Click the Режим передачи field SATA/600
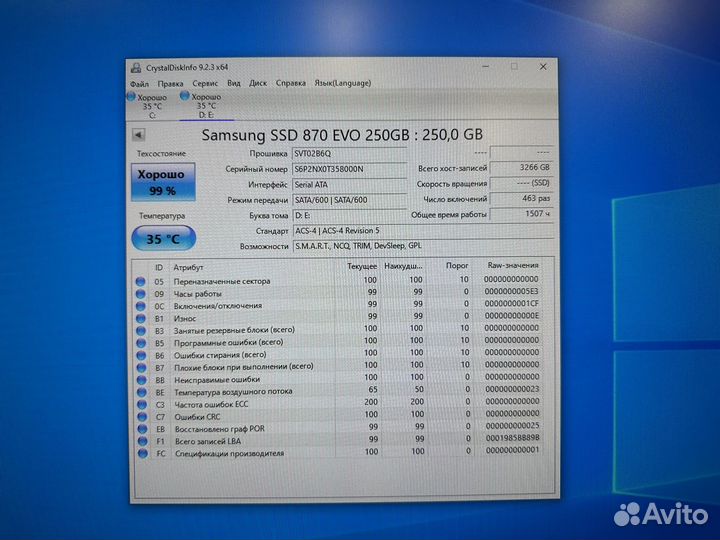 (349, 200)
